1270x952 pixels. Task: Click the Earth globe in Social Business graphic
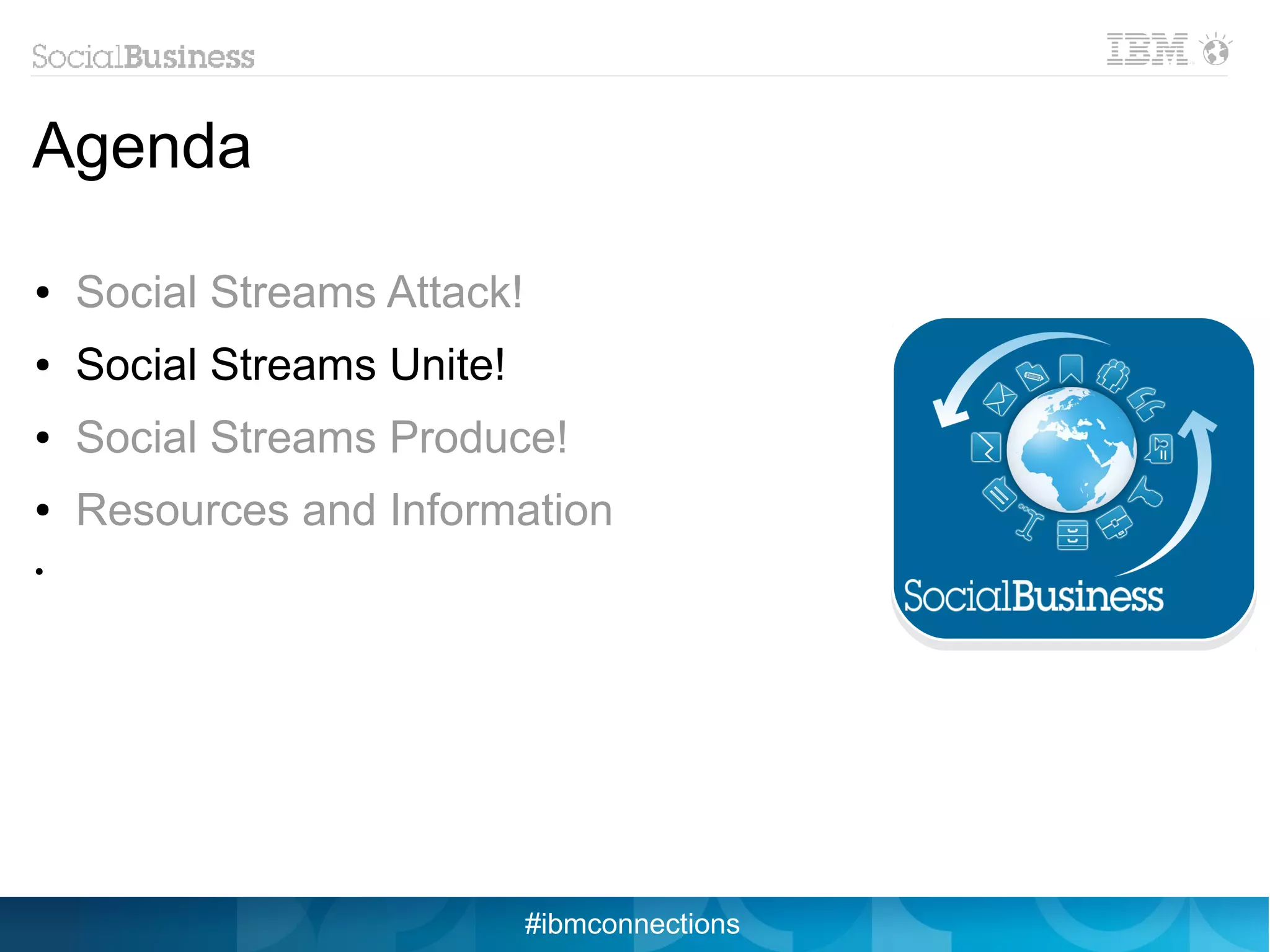tap(1072, 450)
